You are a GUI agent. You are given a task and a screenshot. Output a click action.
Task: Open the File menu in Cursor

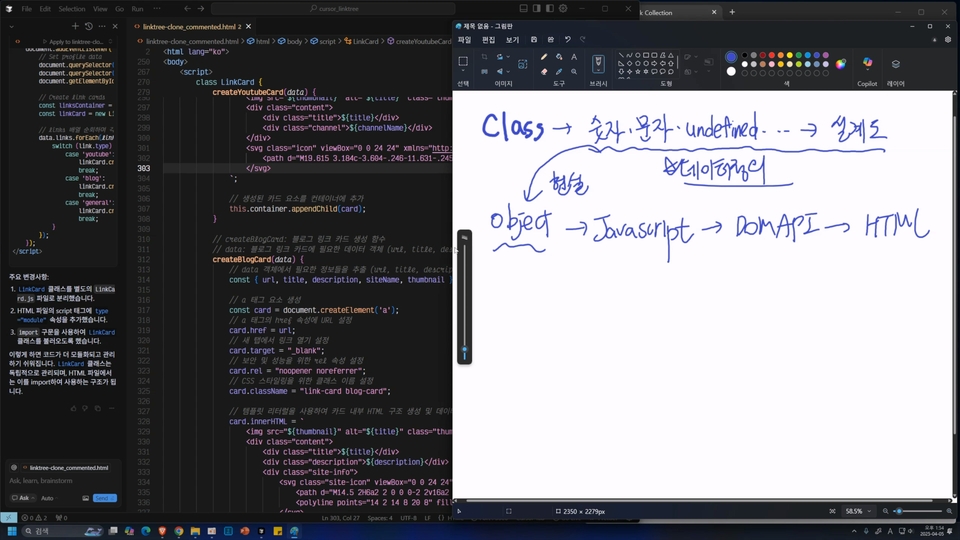coord(26,9)
